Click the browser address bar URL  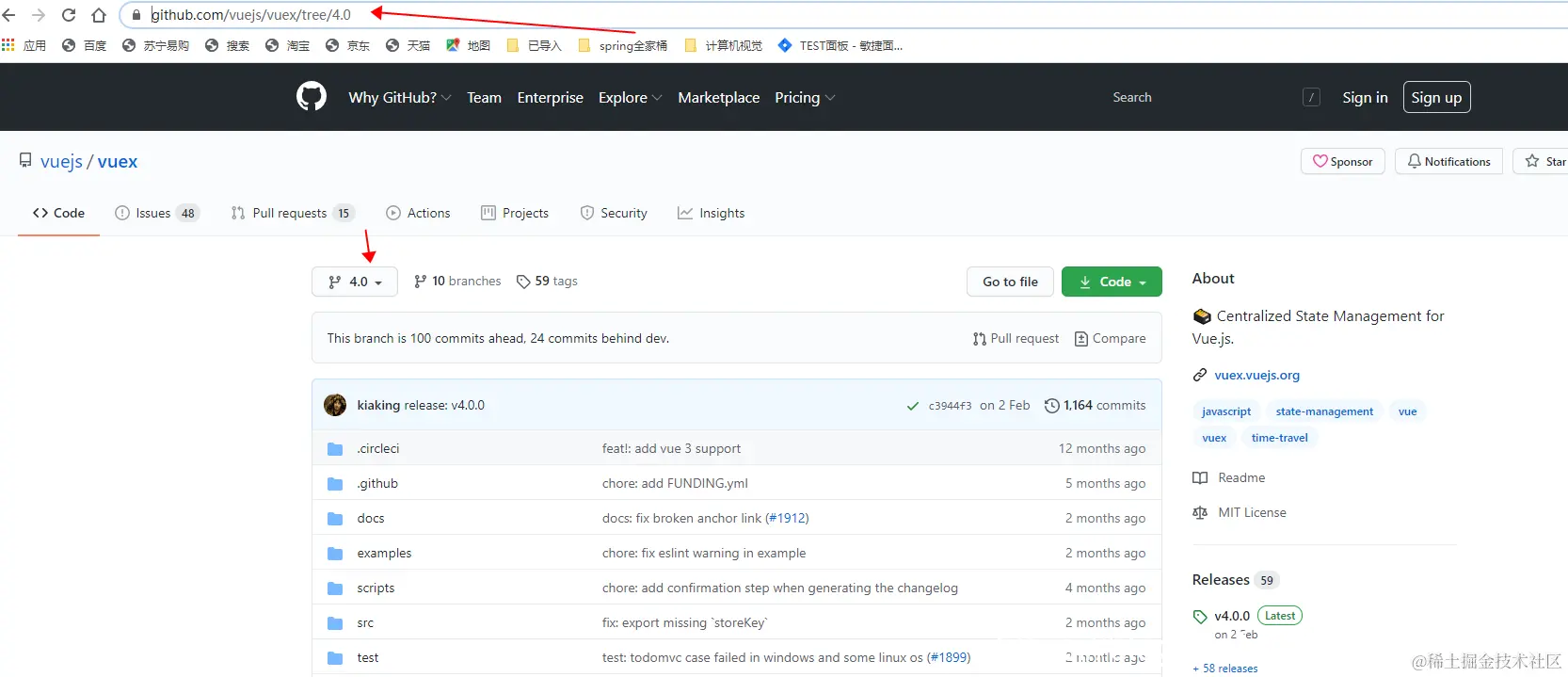pyautogui.click(x=250, y=15)
